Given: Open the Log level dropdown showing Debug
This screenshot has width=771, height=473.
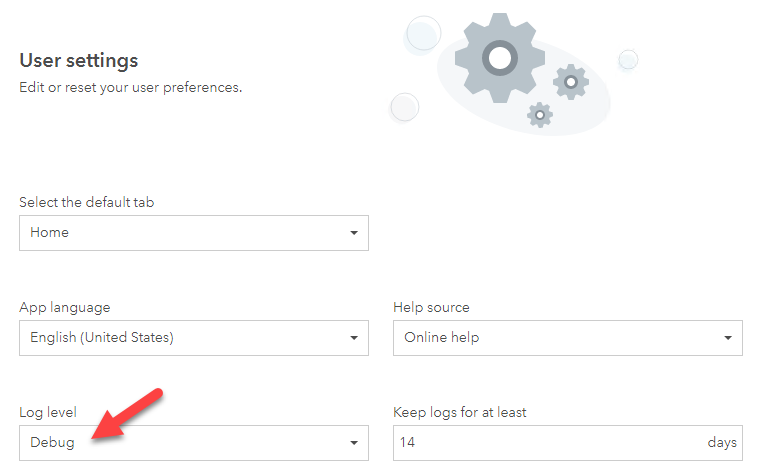Looking at the screenshot, I should tap(180, 443).
